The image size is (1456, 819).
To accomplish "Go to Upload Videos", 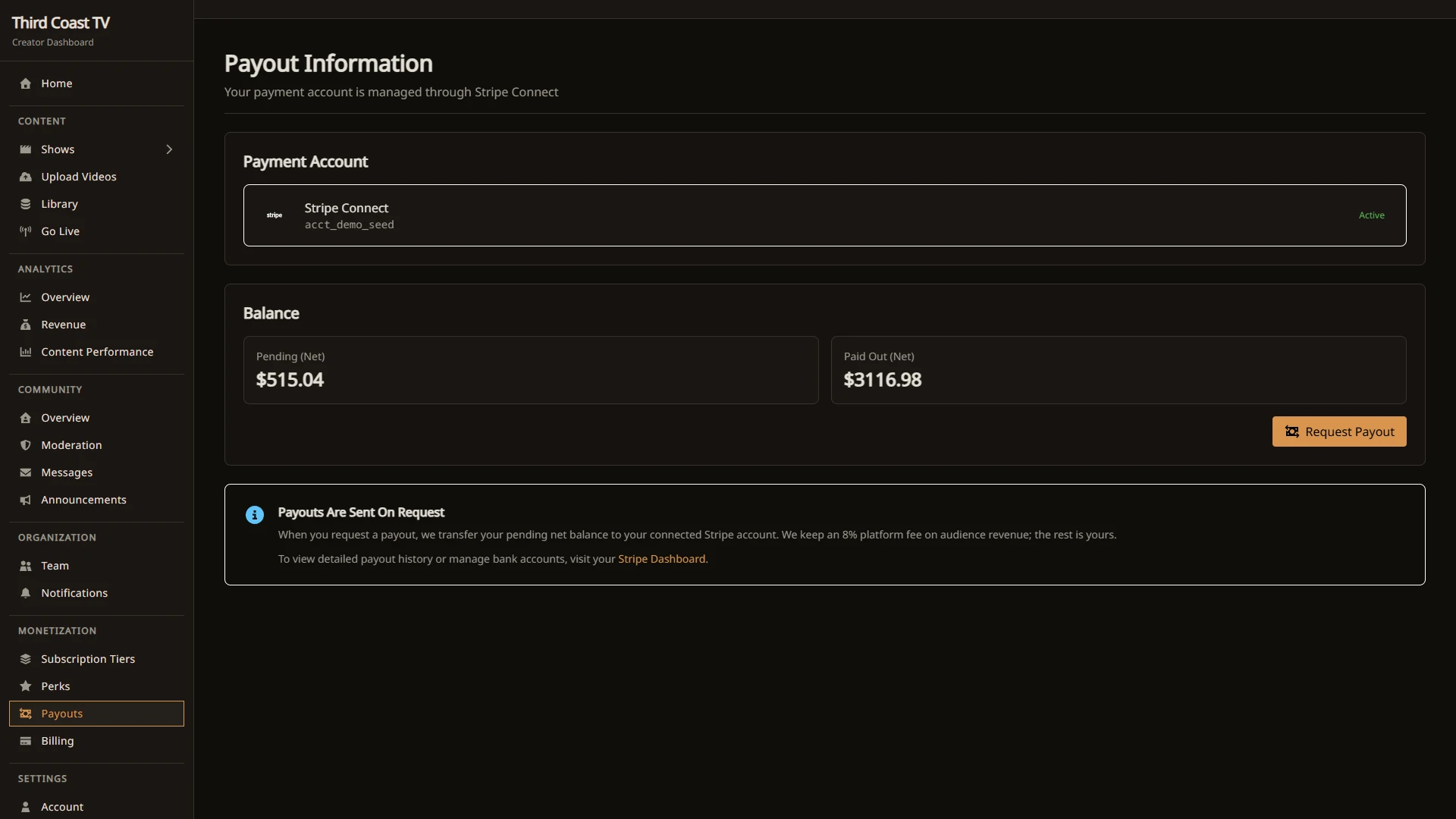I will 96,177.
